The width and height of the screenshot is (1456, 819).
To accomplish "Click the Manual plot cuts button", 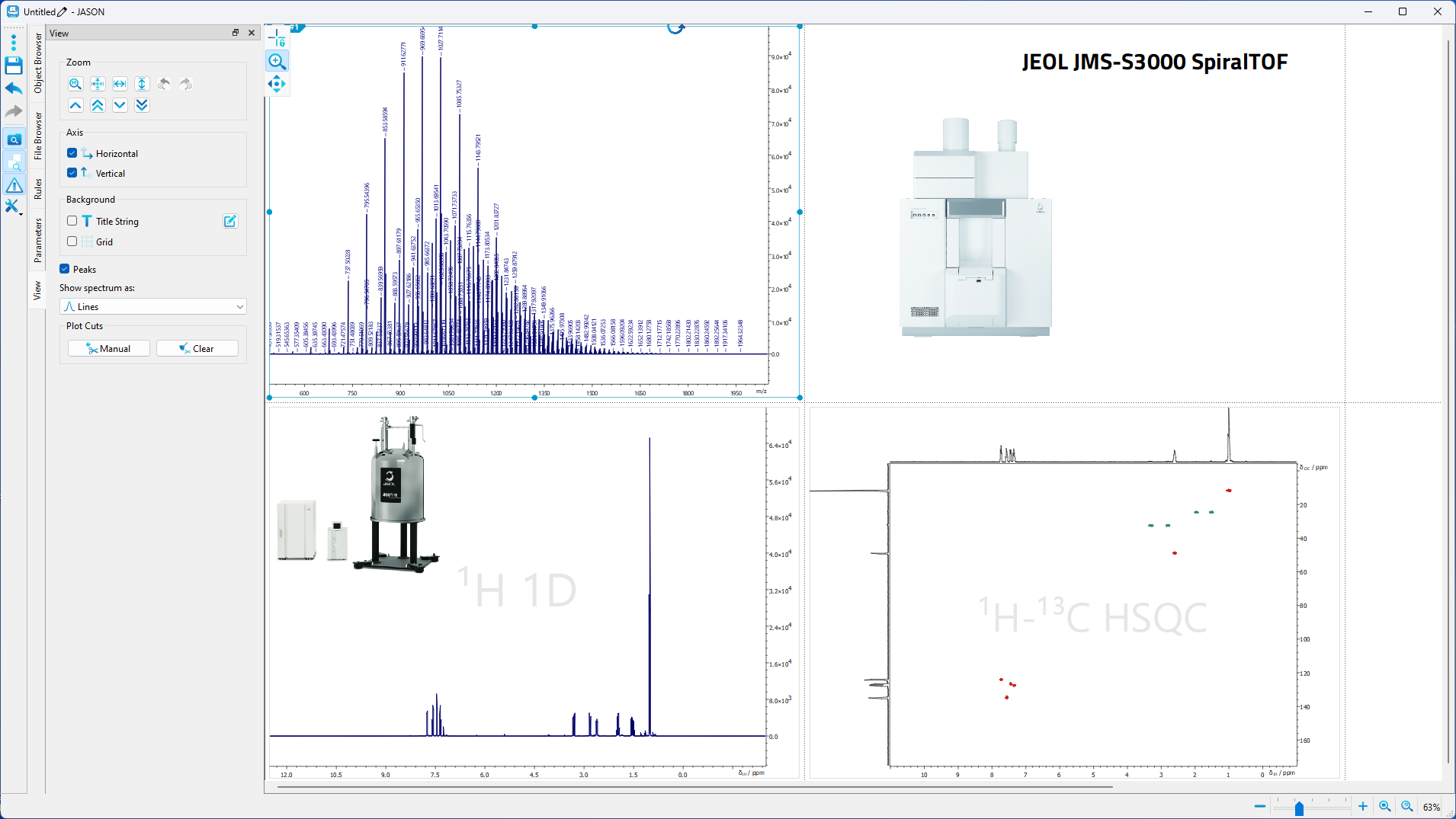I will (108, 348).
